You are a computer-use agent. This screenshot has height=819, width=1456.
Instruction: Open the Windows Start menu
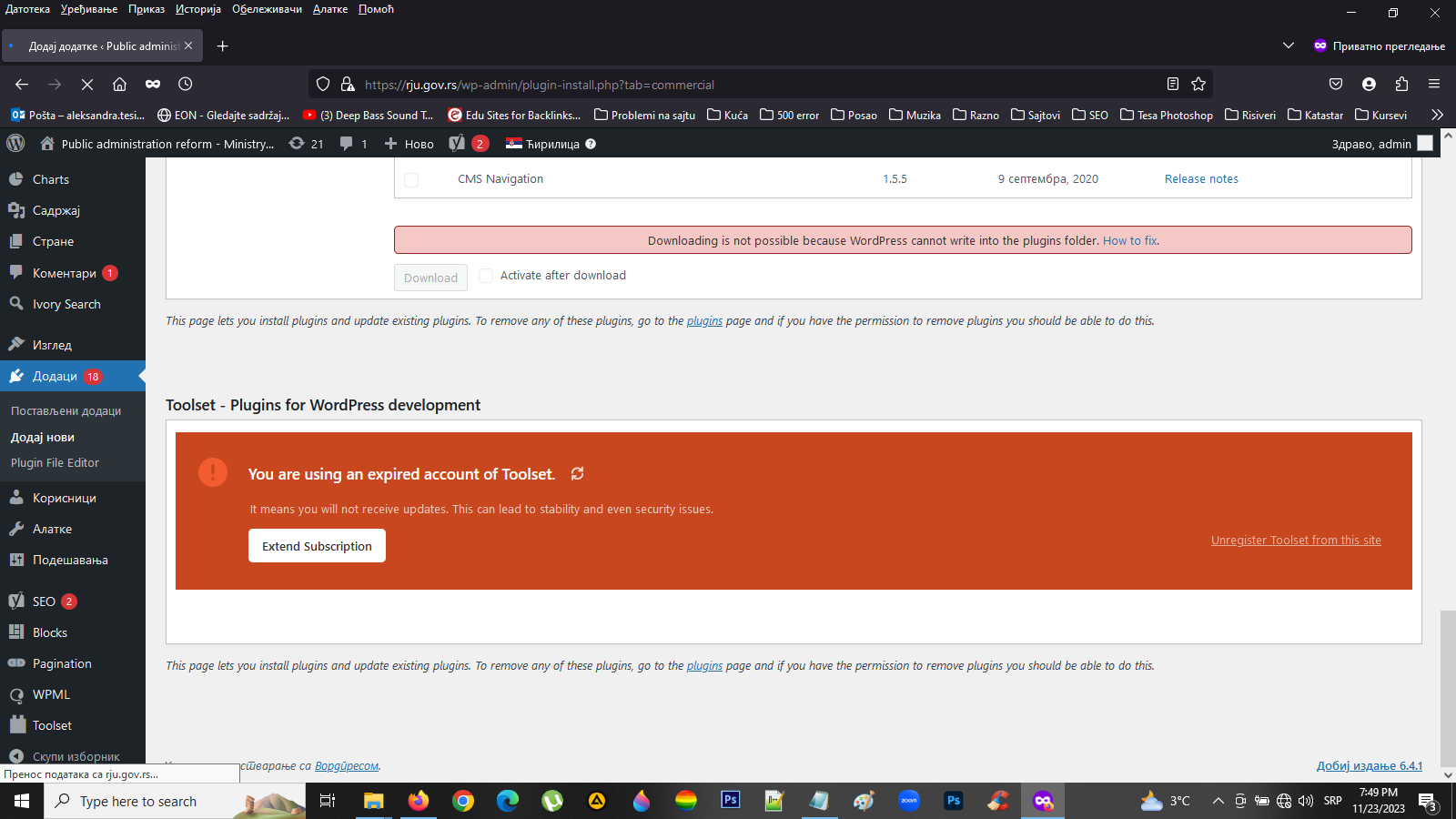[22, 801]
